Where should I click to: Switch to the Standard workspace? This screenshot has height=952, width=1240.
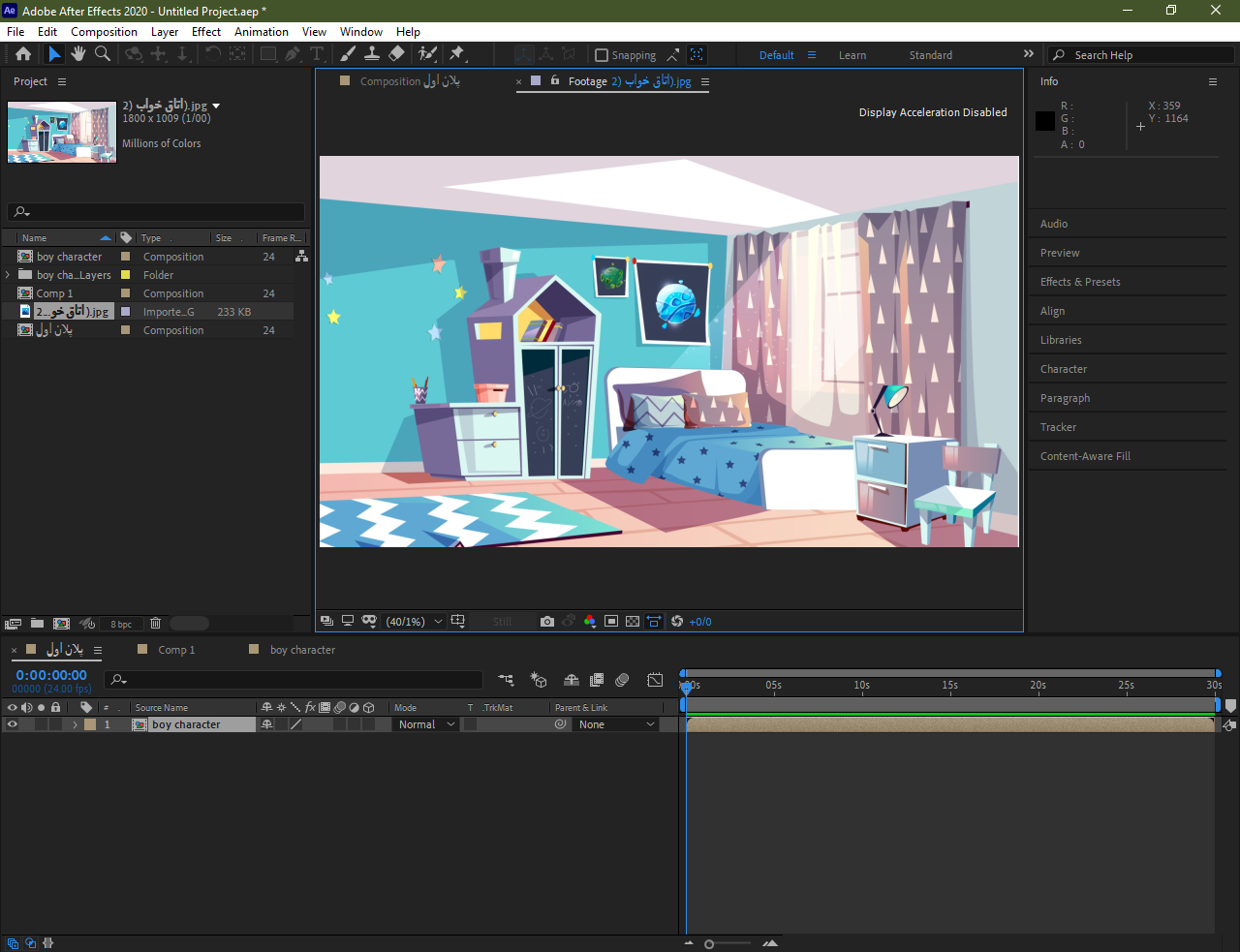pos(930,55)
